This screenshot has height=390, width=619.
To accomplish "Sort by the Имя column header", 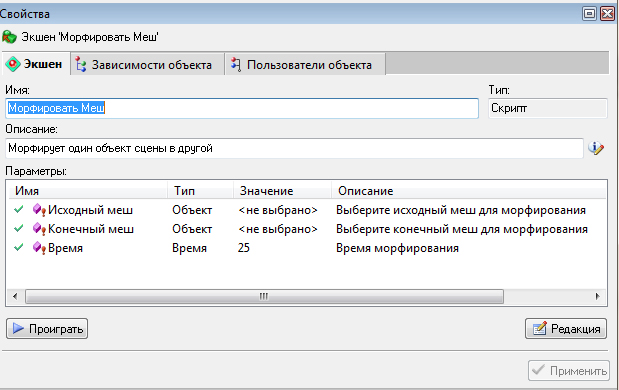I will pyautogui.click(x=88, y=191).
